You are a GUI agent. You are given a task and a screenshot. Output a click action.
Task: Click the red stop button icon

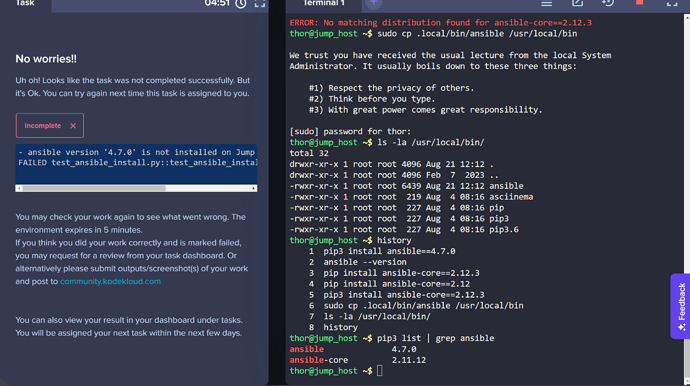tap(639, 3)
